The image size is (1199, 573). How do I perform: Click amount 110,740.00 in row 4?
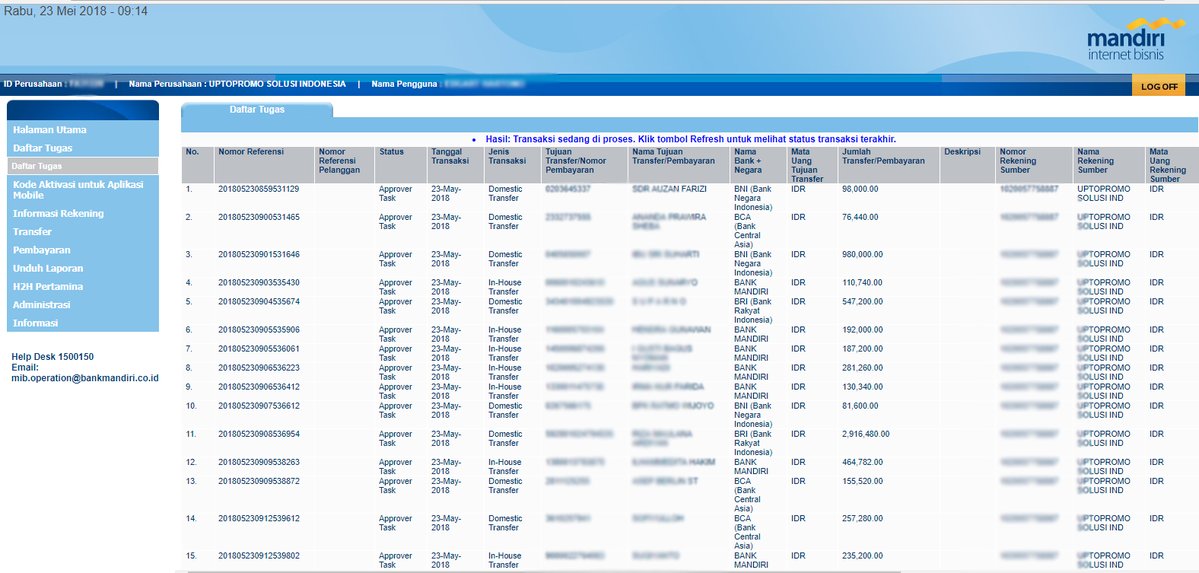tap(863, 283)
